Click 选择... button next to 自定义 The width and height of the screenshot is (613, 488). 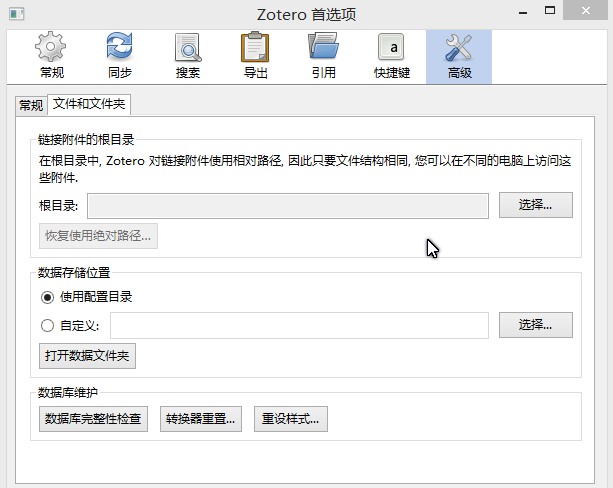(536, 325)
